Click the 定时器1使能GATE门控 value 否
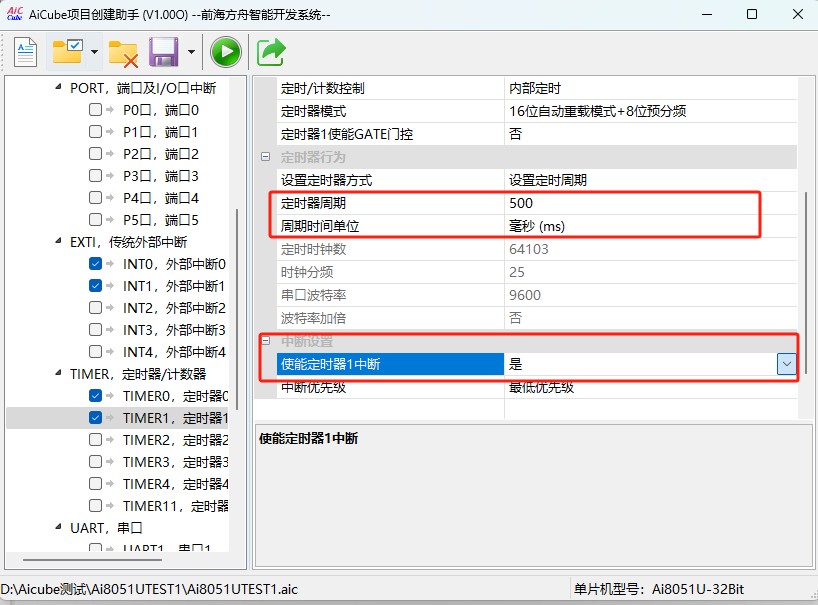 [x=651, y=134]
